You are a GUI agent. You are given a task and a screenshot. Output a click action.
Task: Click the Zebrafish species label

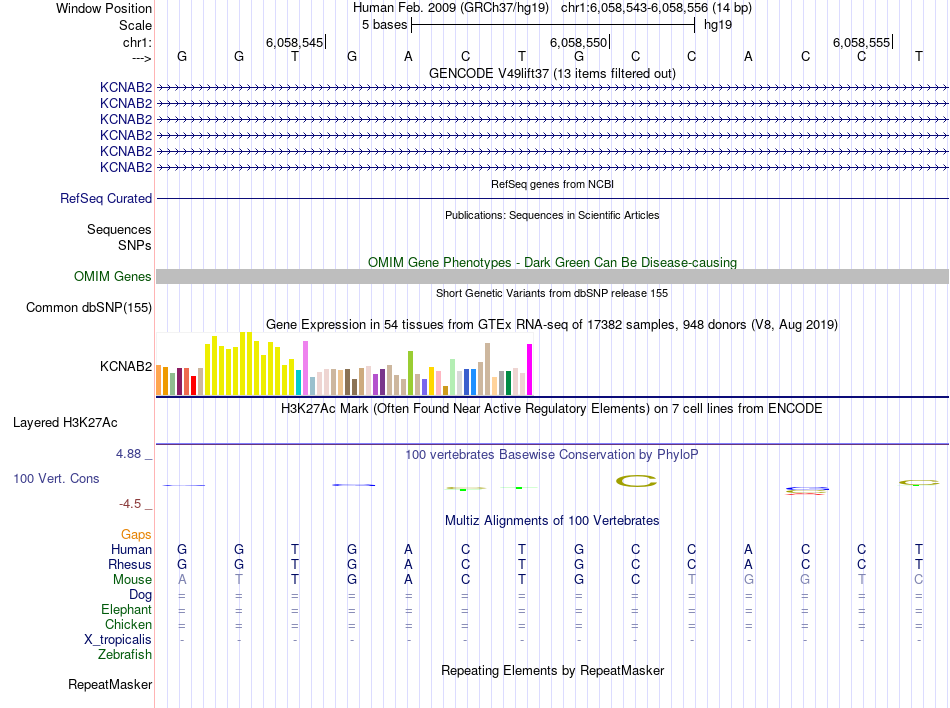tap(125, 655)
